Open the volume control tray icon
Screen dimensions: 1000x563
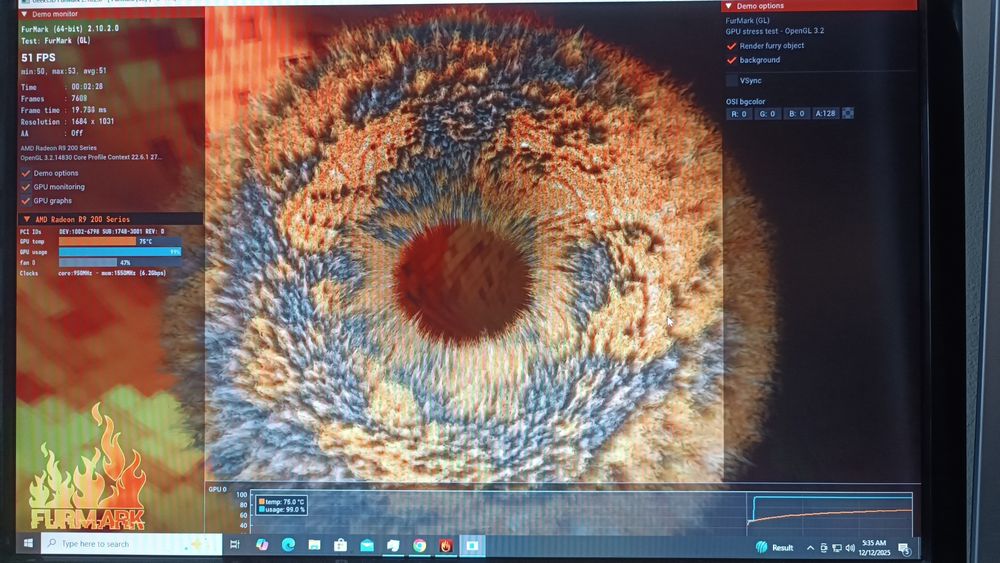pyautogui.click(x=849, y=548)
